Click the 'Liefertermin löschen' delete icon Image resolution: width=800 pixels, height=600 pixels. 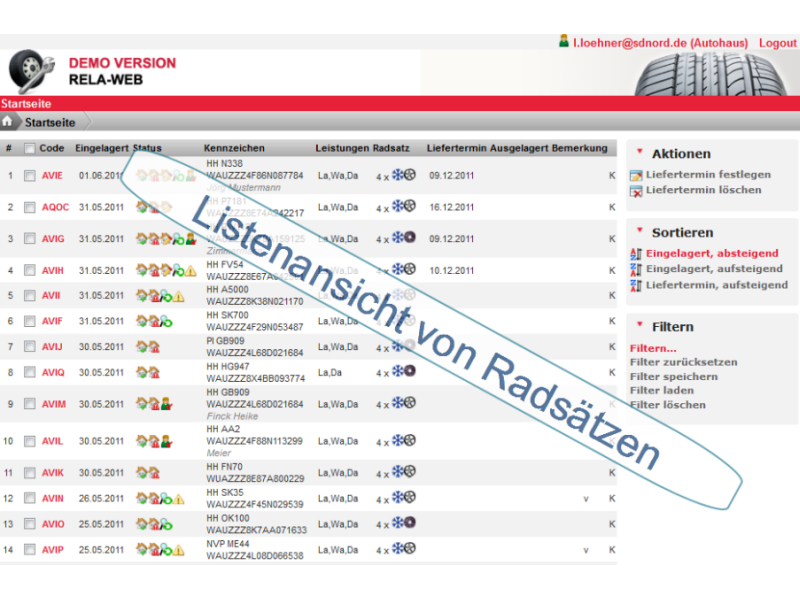pyautogui.click(x=636, y=190)
